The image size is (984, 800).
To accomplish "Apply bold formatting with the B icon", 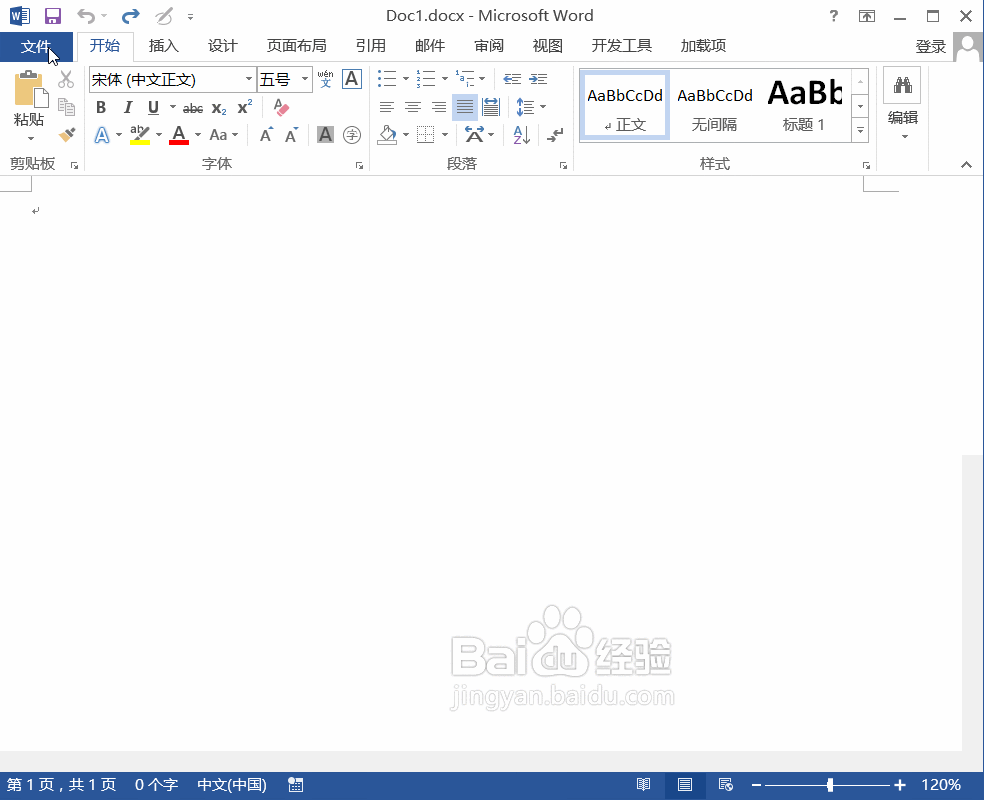I will click(x=101, y=107).
